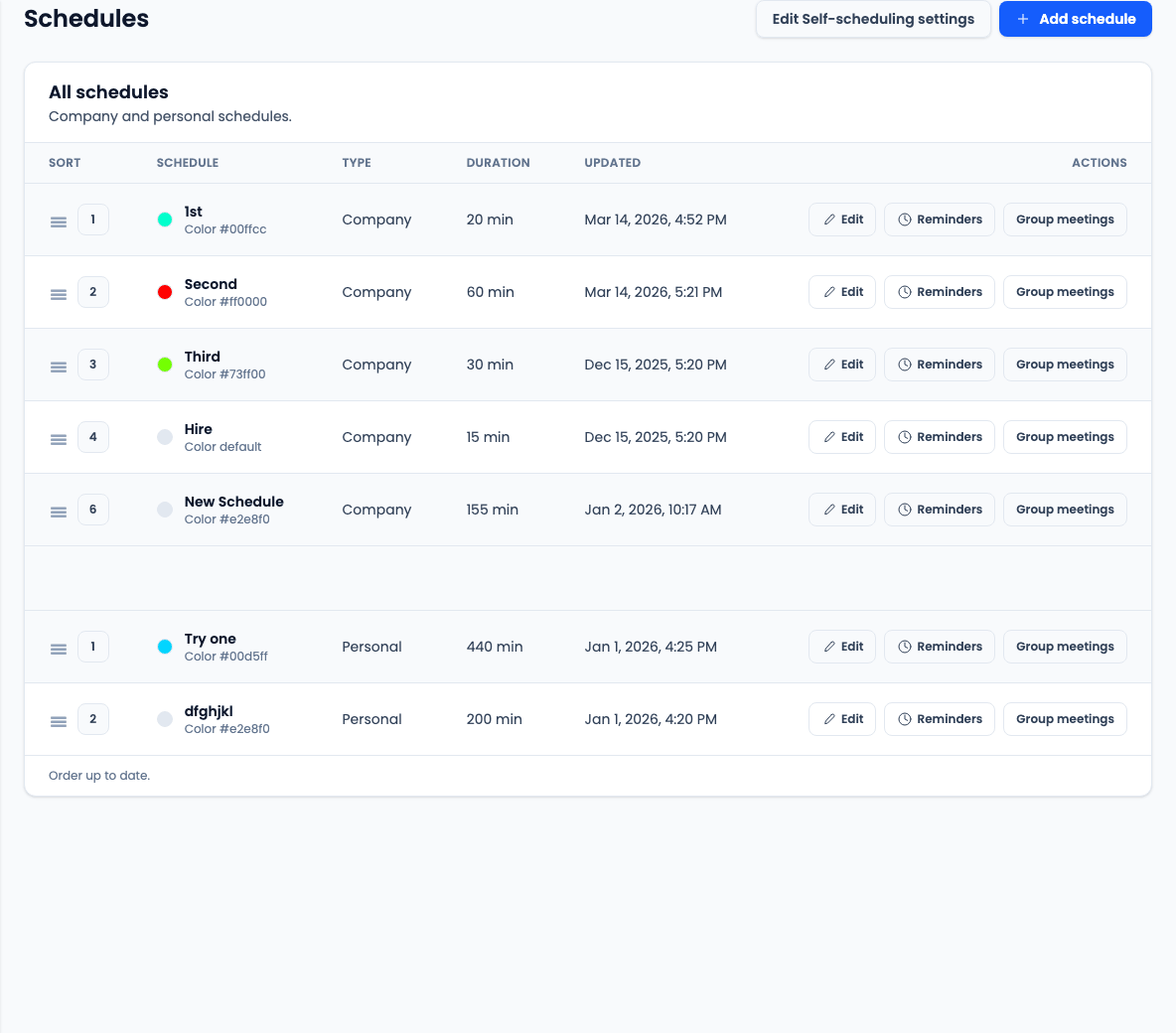The width and height of the screenshot is (1176, 1033).
Task: Click the 'Try one' schedule name
Action: (x=210, y=639)
